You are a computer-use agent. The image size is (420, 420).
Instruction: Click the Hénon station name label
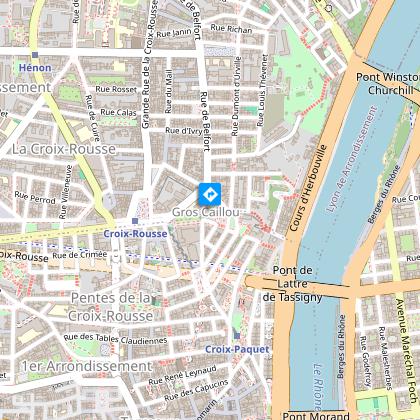[x=35, y=68]
